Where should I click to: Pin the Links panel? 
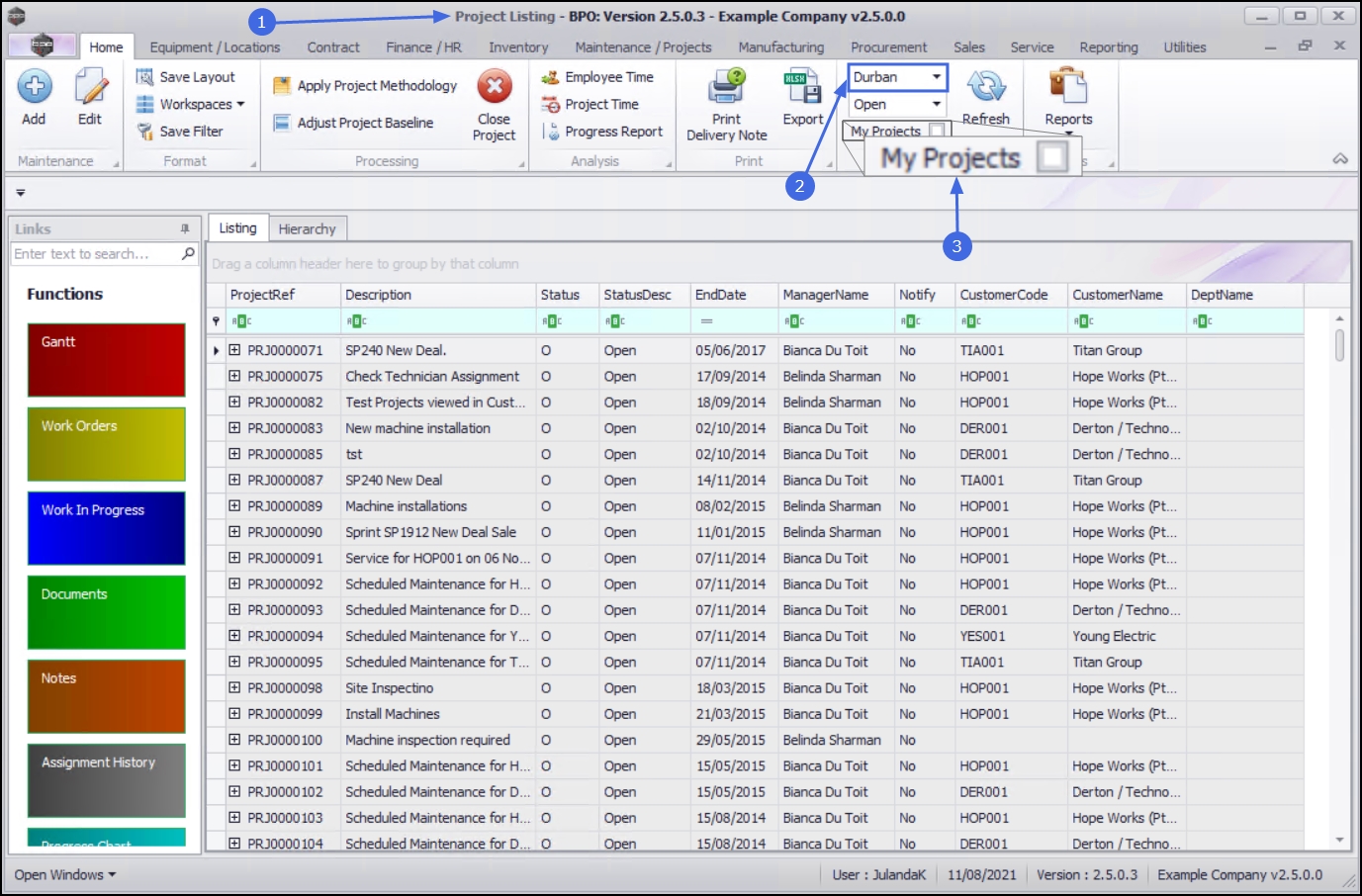pyautogui.click(x=185, y=228)
